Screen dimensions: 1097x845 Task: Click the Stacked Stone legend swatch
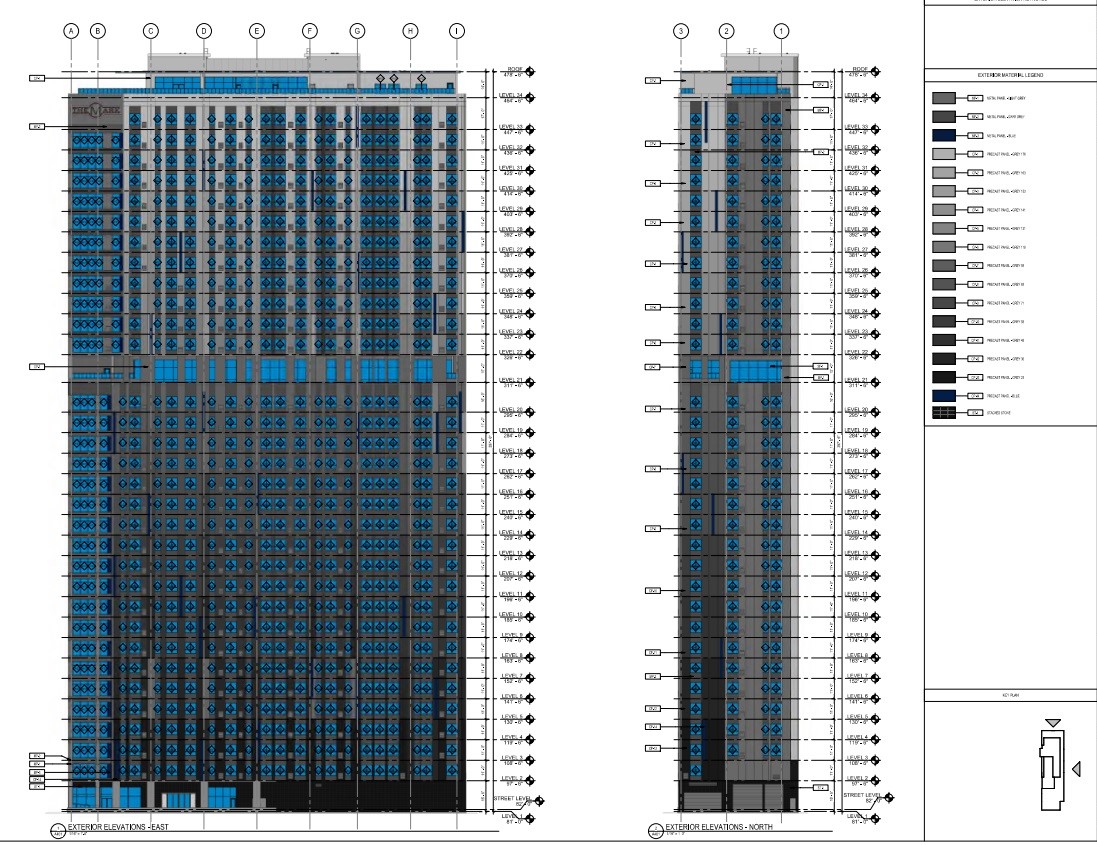click(x=944, y=413)
